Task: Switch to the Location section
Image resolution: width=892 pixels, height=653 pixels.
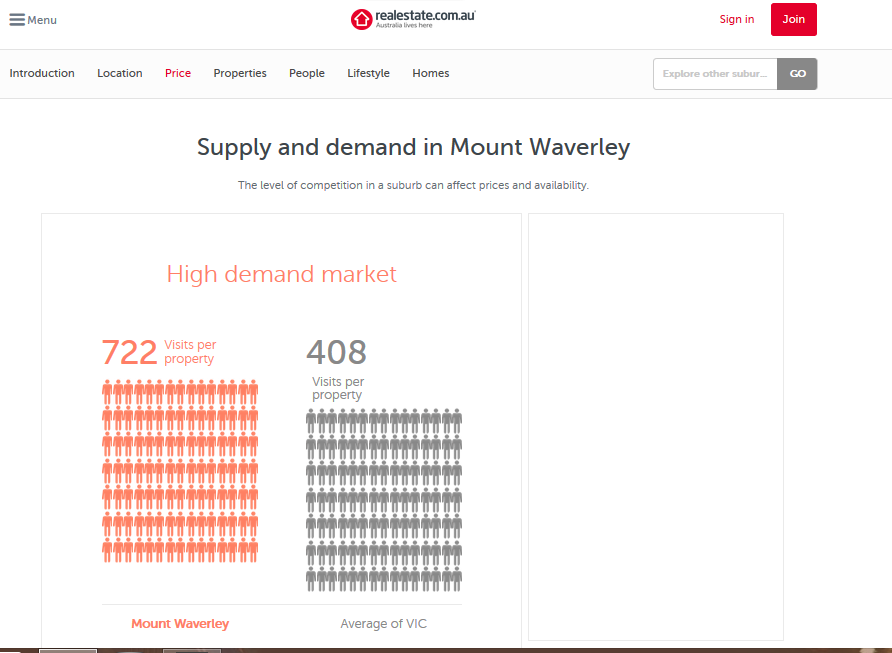Action: point(119,73)
